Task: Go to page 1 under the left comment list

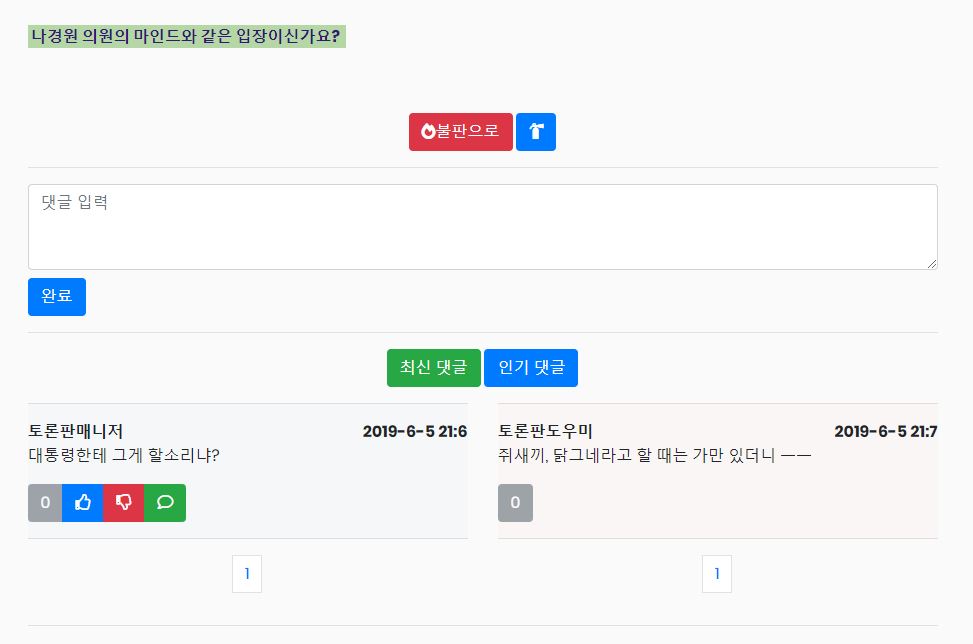Action: click(247, 573)
